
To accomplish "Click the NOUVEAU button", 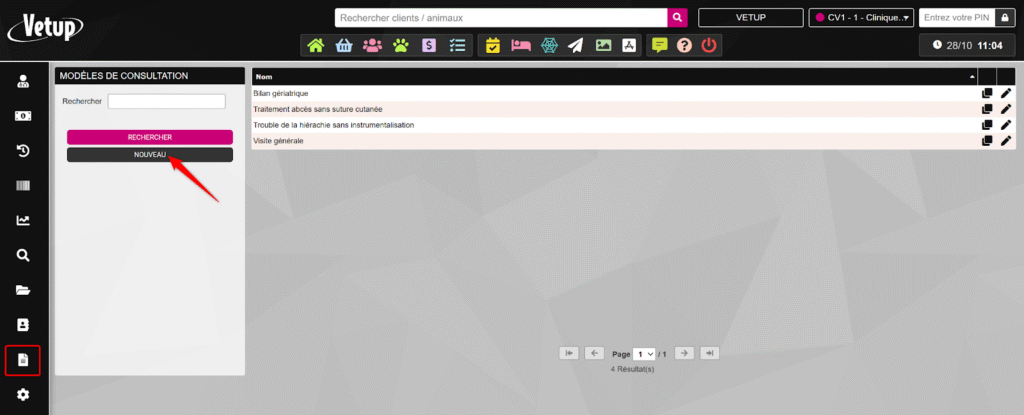I will pyautogui.click(x=150, y=155).
